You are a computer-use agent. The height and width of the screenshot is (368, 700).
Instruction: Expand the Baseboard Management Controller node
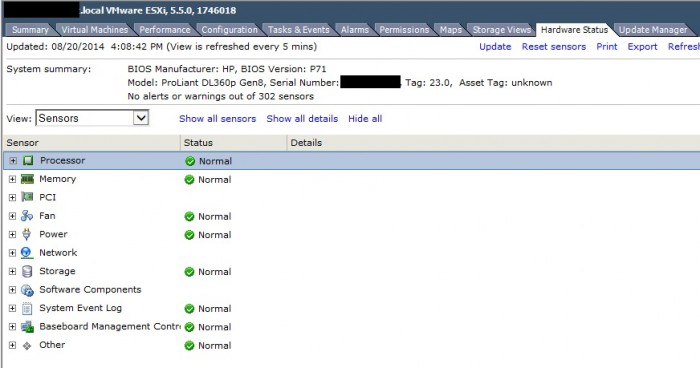(x=12, y=326)
